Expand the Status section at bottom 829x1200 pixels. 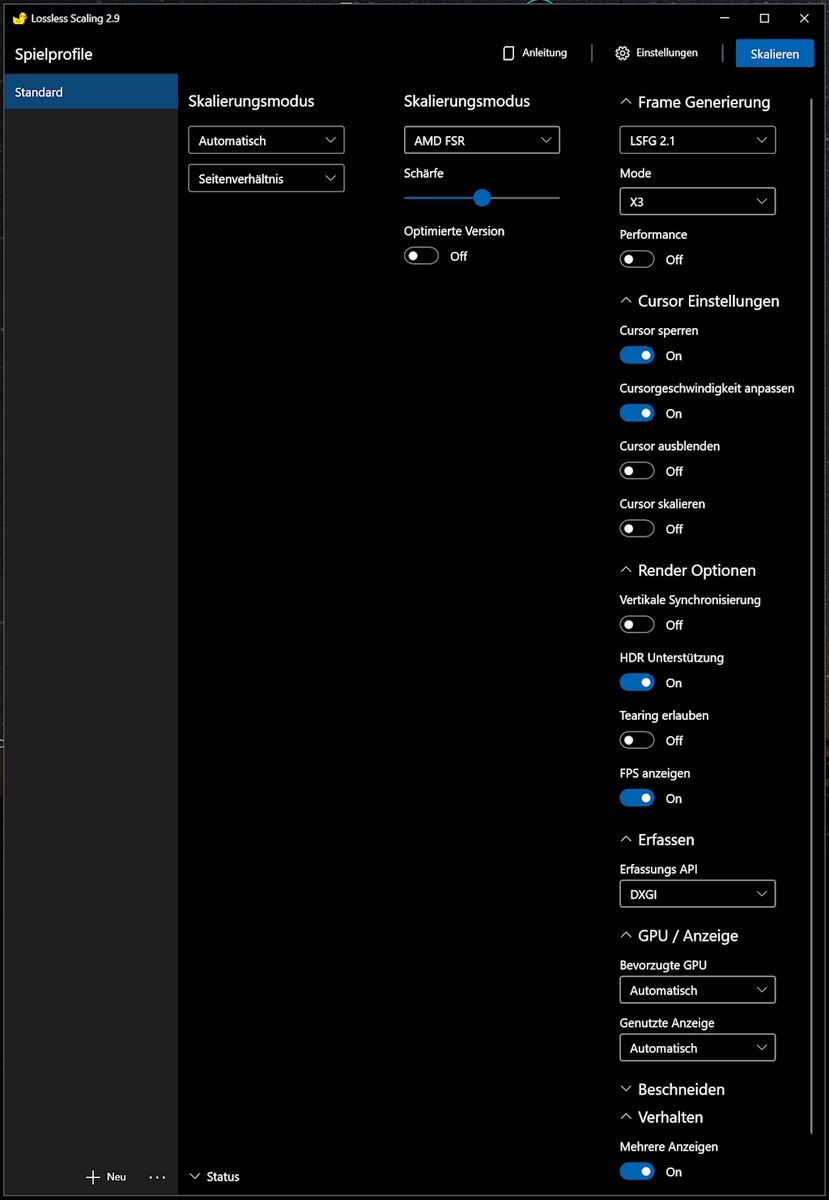pos(214,1177)
